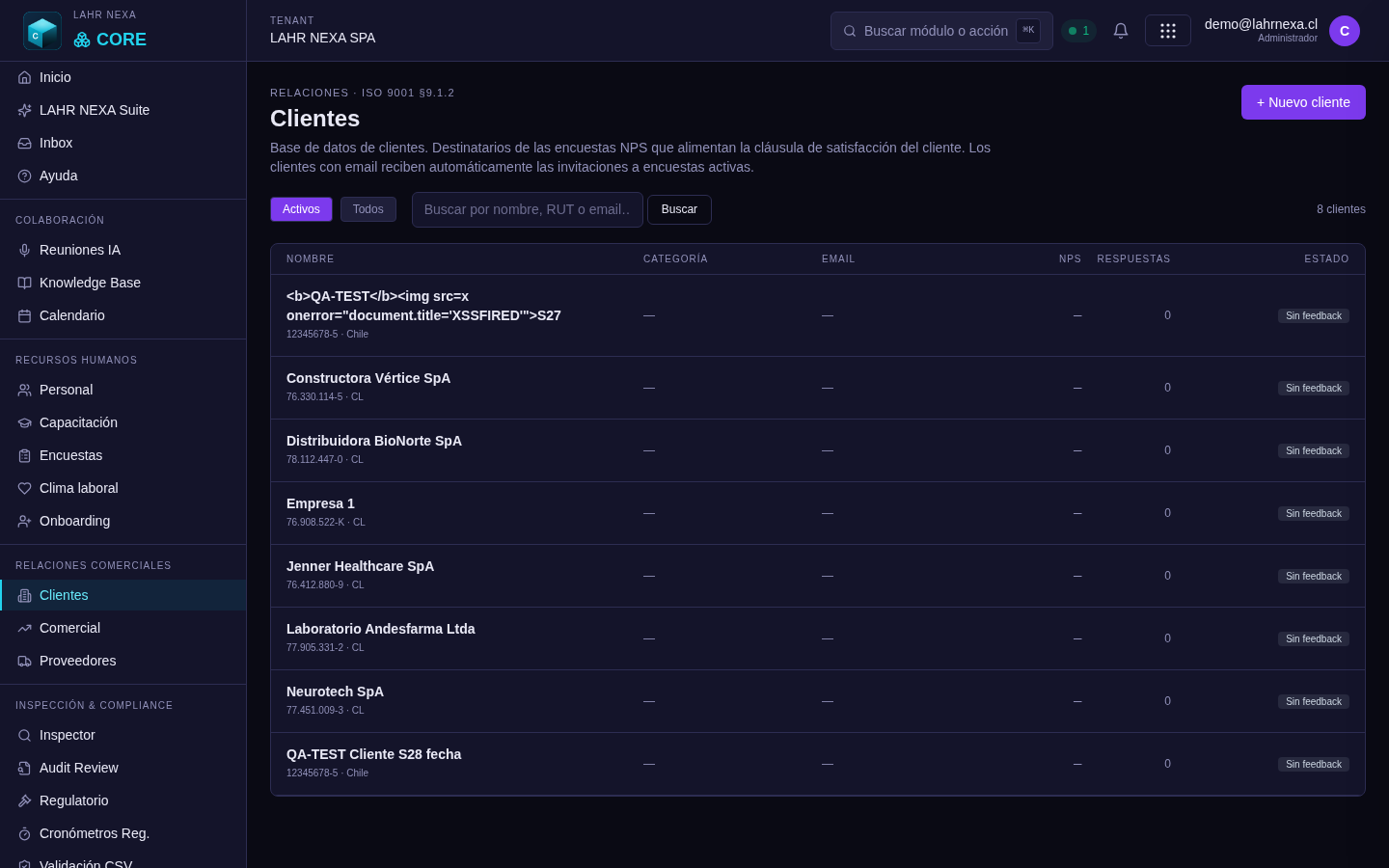Click RUT 76.330.114-5 · CL text
The image size is (1389, 868).
325,397
